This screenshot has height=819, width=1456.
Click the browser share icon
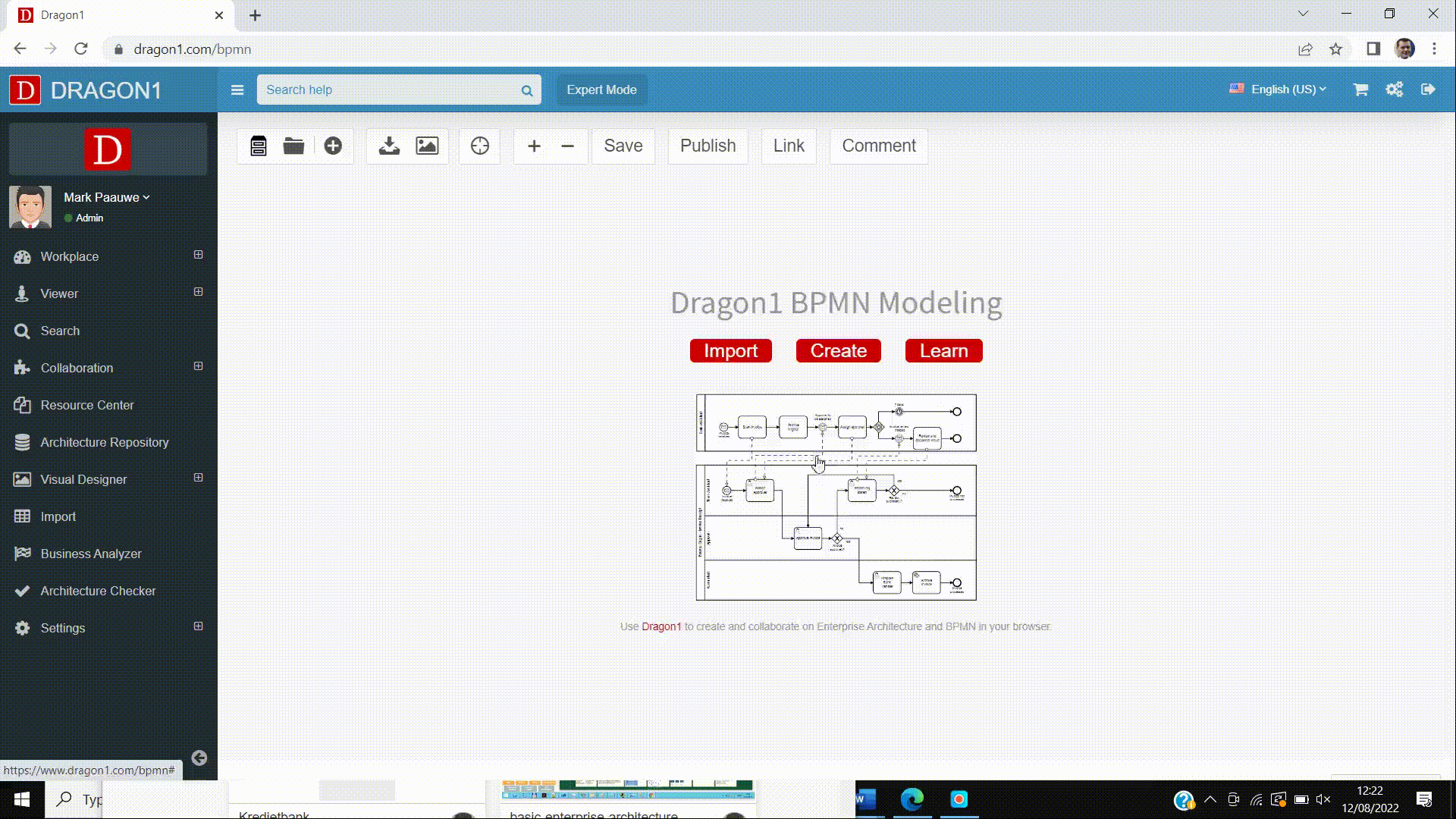pyautogui.click(x=1305, y=49)
